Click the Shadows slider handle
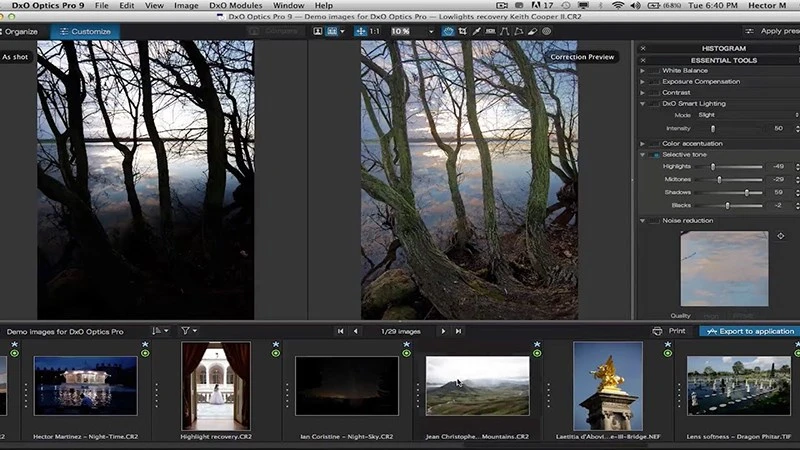The height and width of the screenshot is (450, 800). coord(746,192)
